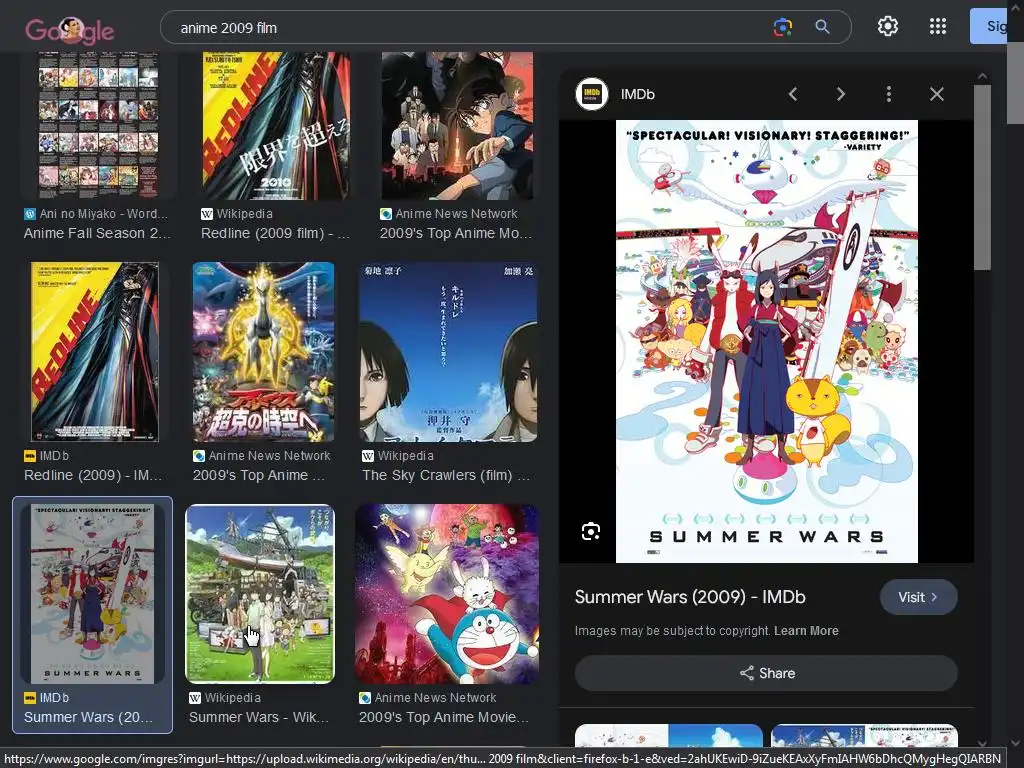The height and width of the screenshot is (768, 1024).
Task: Open Summer Wars Wikipedia thumbnail
Action: [260, 594]
